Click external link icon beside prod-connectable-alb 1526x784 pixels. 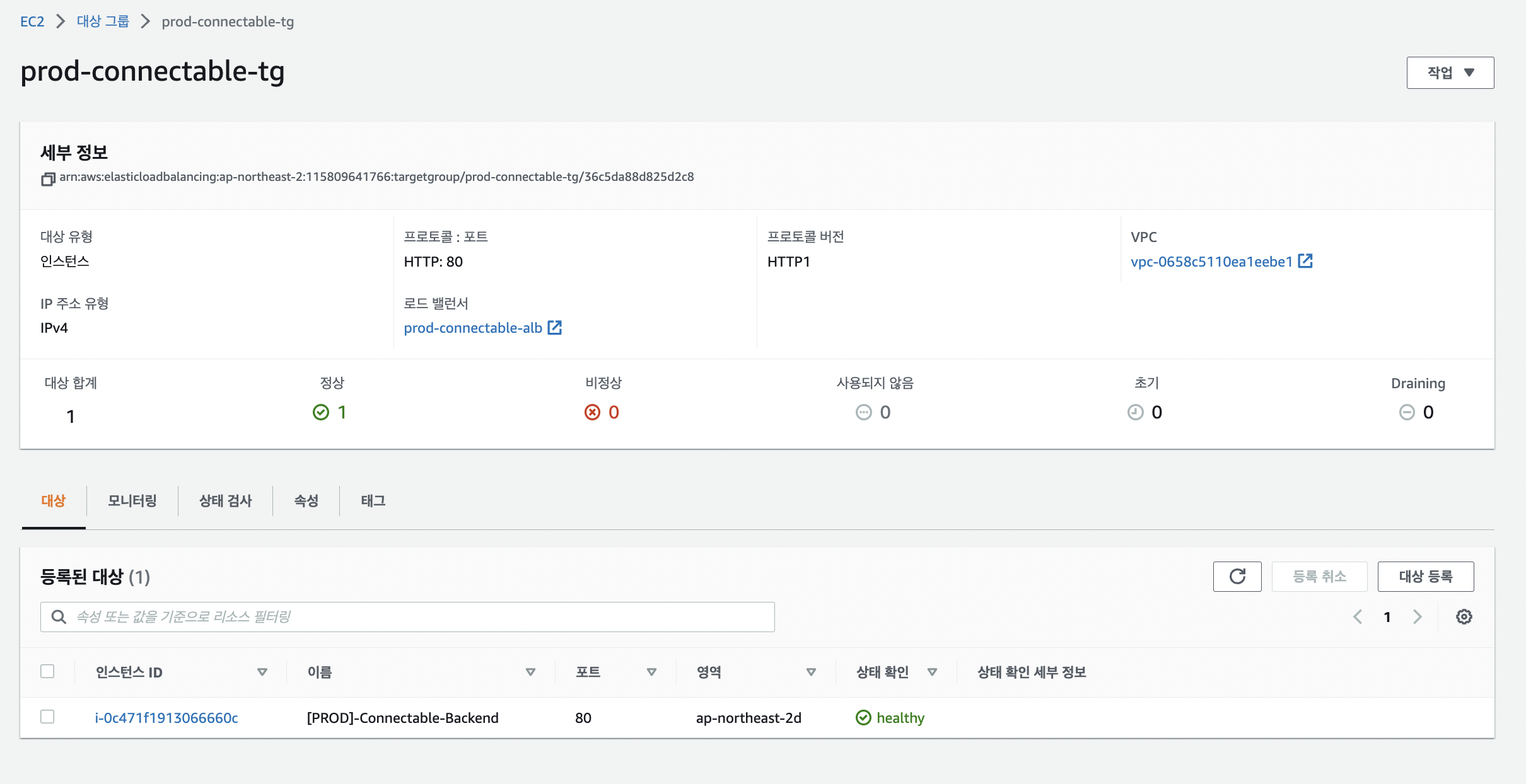coord(554,328)
